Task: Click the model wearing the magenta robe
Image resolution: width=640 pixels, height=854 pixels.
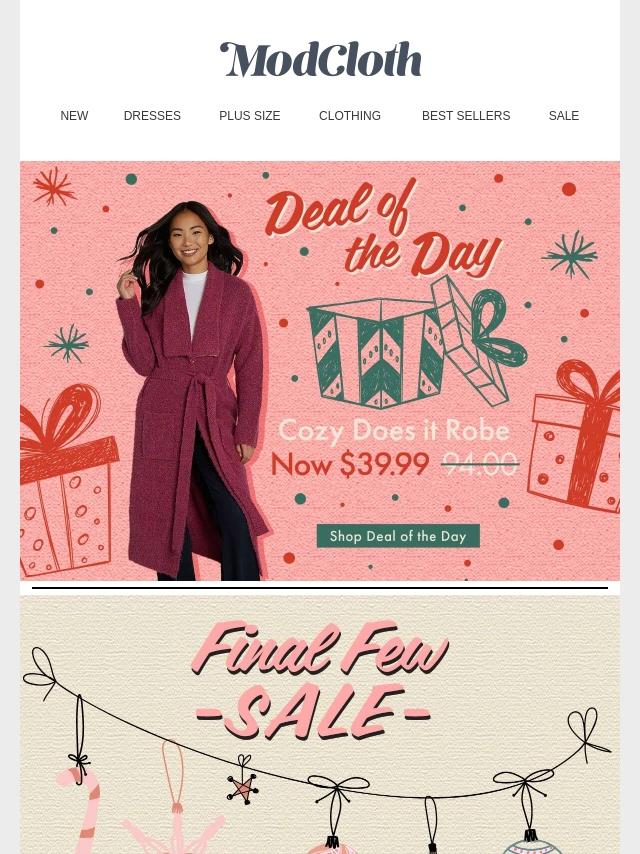Action: coord(191,391)
